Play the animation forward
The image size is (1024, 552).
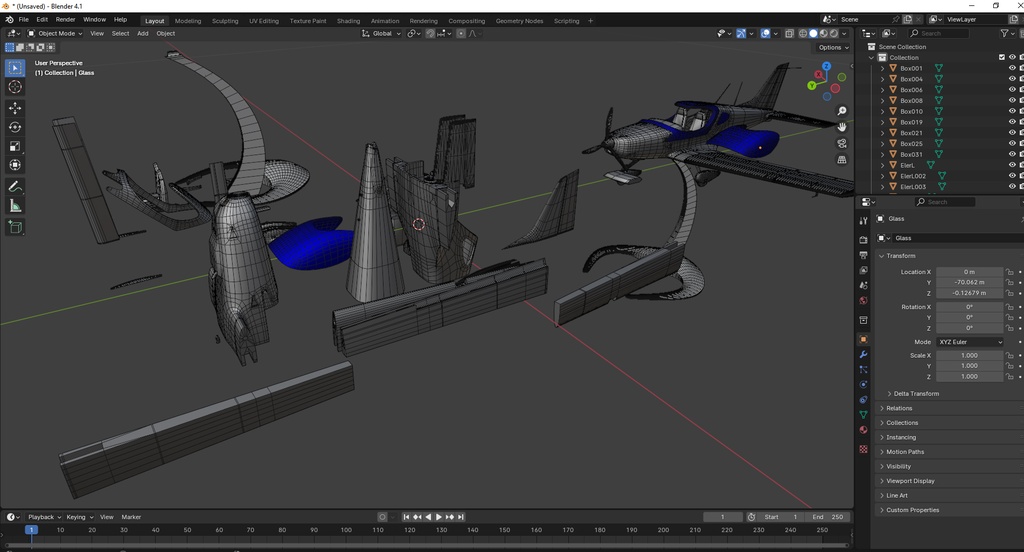point(439,517)
